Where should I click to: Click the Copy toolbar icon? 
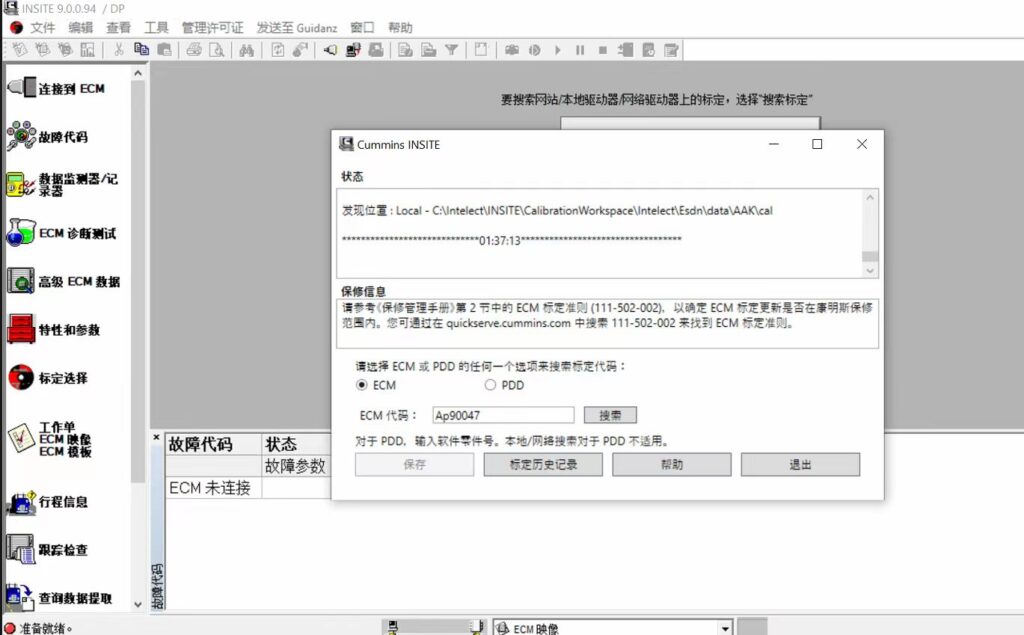(141, 50)
